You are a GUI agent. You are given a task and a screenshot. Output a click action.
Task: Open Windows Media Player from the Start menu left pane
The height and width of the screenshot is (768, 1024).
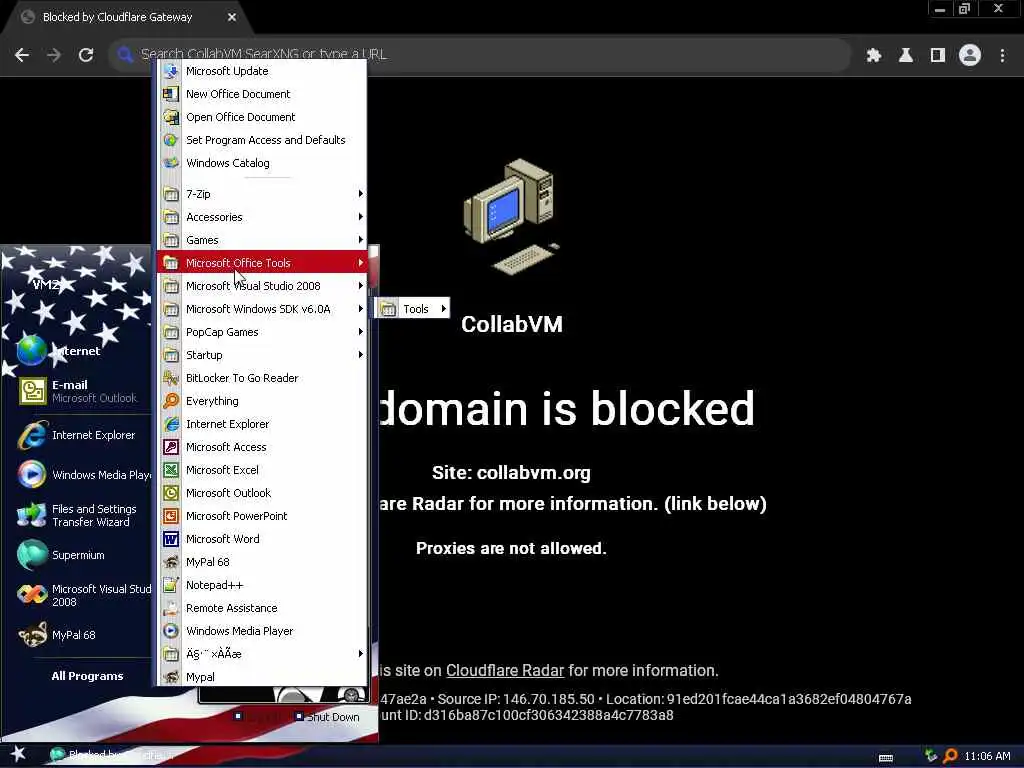84,475
